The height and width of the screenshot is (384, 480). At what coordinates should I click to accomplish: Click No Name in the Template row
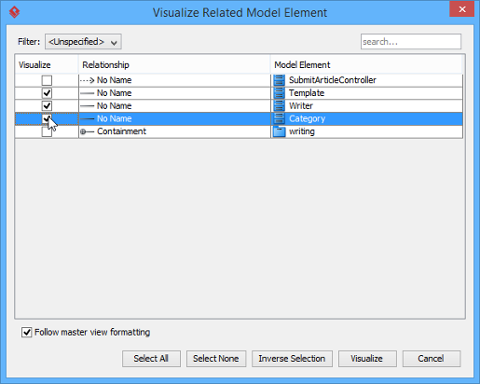tap(114, 93)
